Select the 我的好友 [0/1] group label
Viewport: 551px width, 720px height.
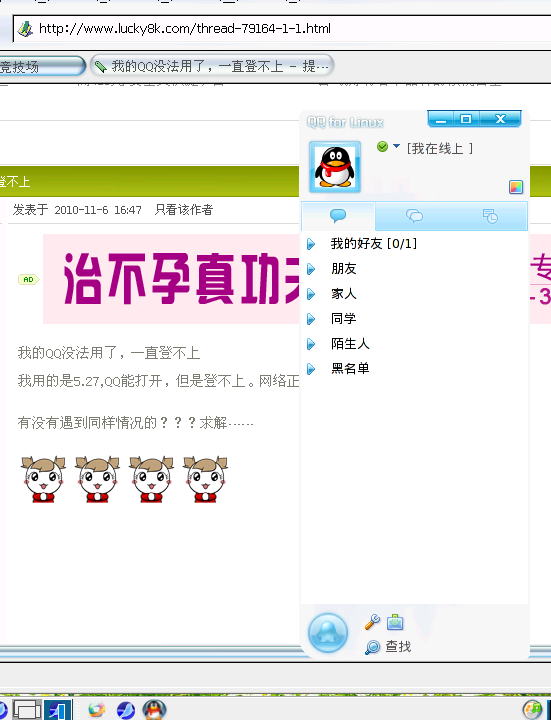click(x=374, y=243)
